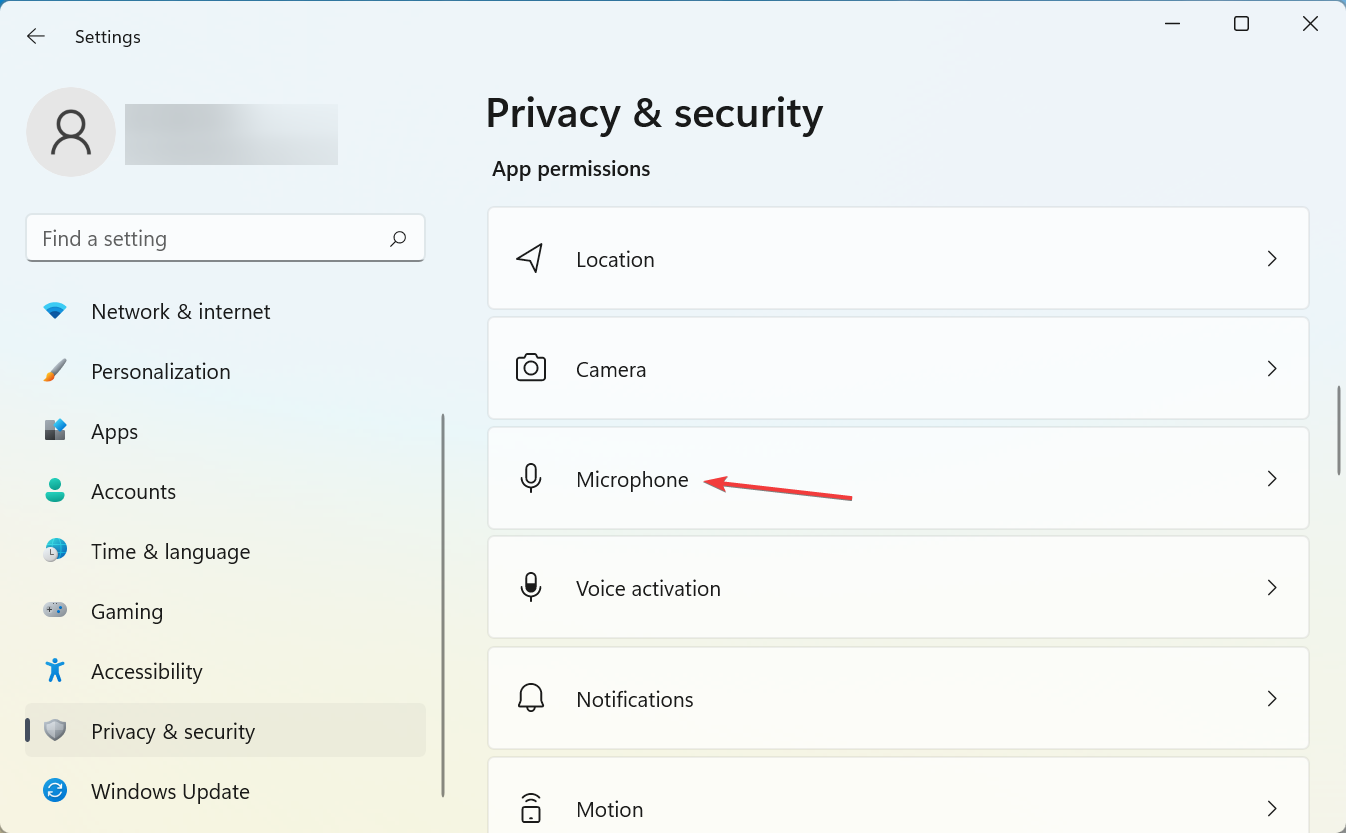Open Windows Update section
Image resolution: width=1346 pixels, height=833 pixels.
coord(170,792)
